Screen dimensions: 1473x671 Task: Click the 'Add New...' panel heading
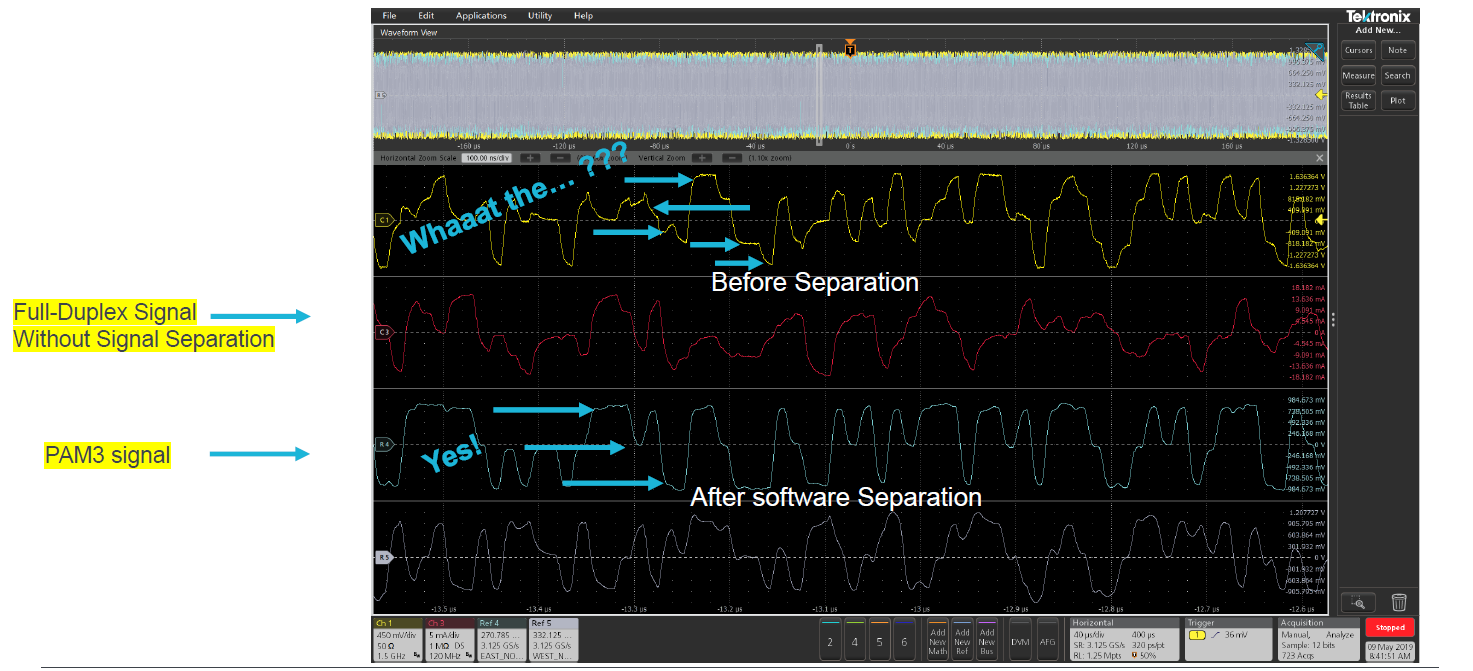tap(1377, 30)
